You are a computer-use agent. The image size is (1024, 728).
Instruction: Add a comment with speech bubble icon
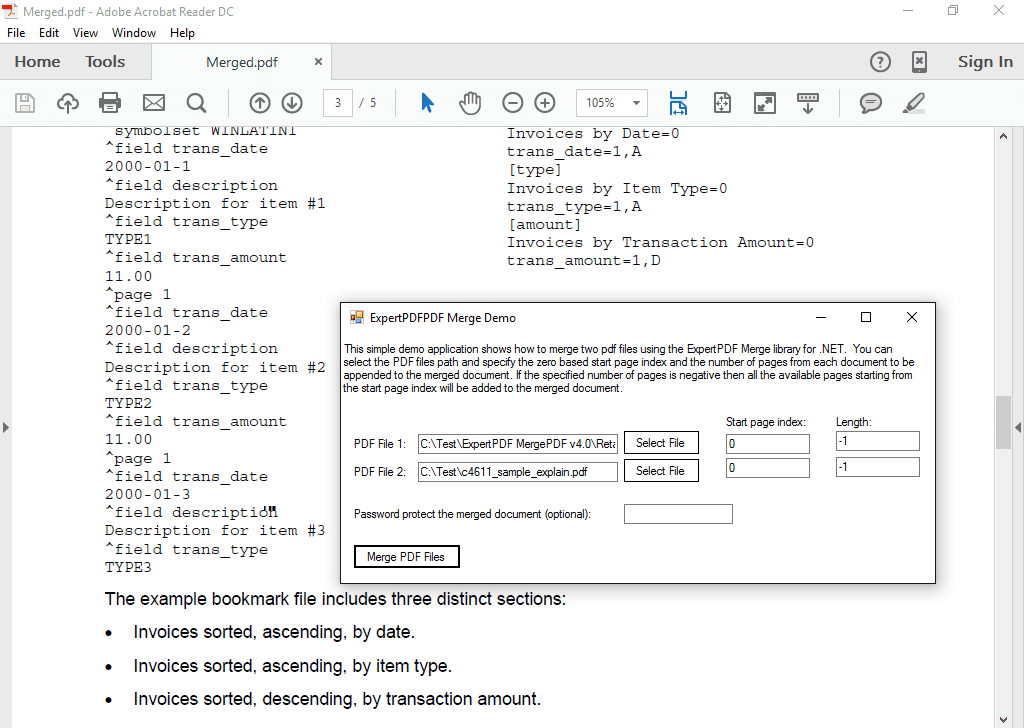[x=871, y=103]
